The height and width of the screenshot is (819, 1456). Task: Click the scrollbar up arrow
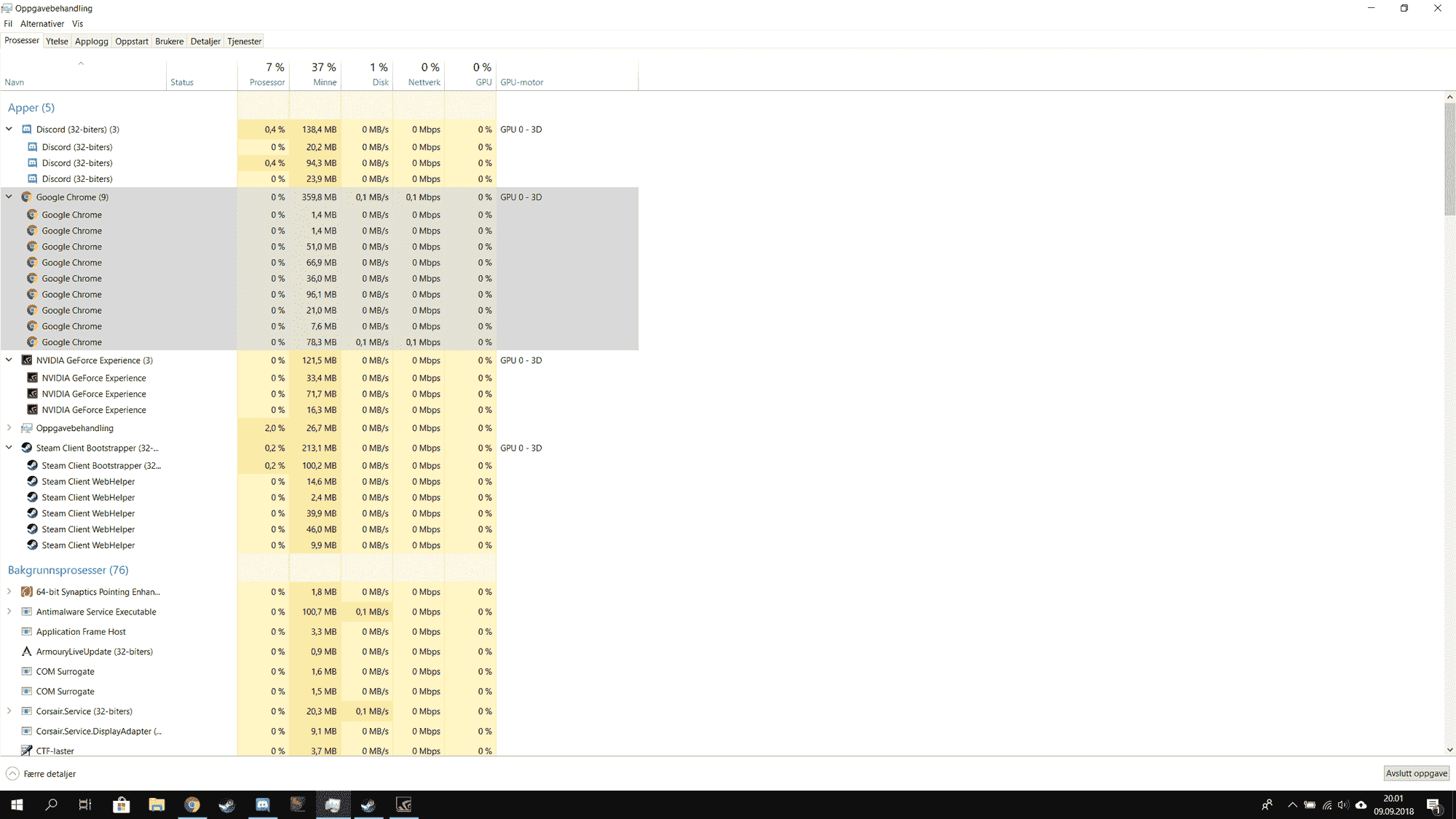pyautogui.click(x=1449, y=97)
